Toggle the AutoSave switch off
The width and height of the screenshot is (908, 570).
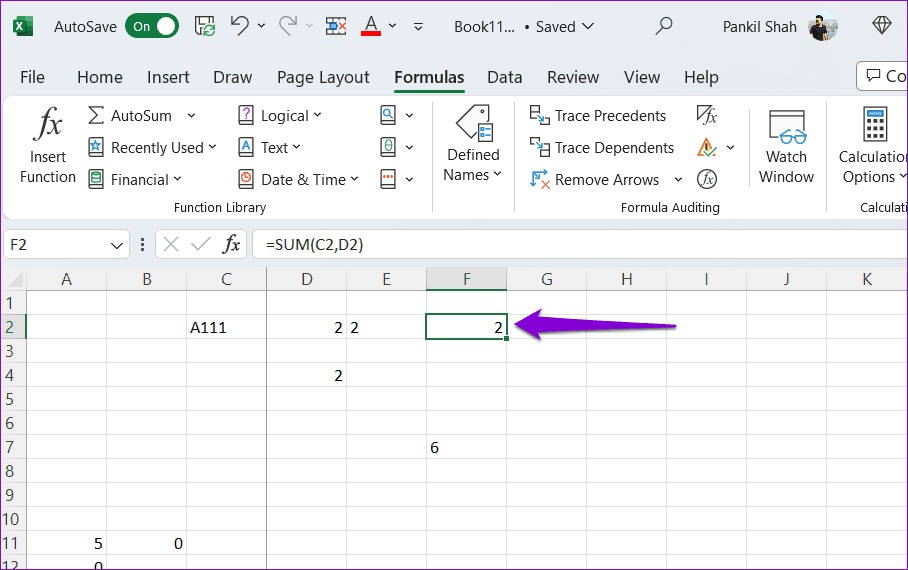coord(152,27)
